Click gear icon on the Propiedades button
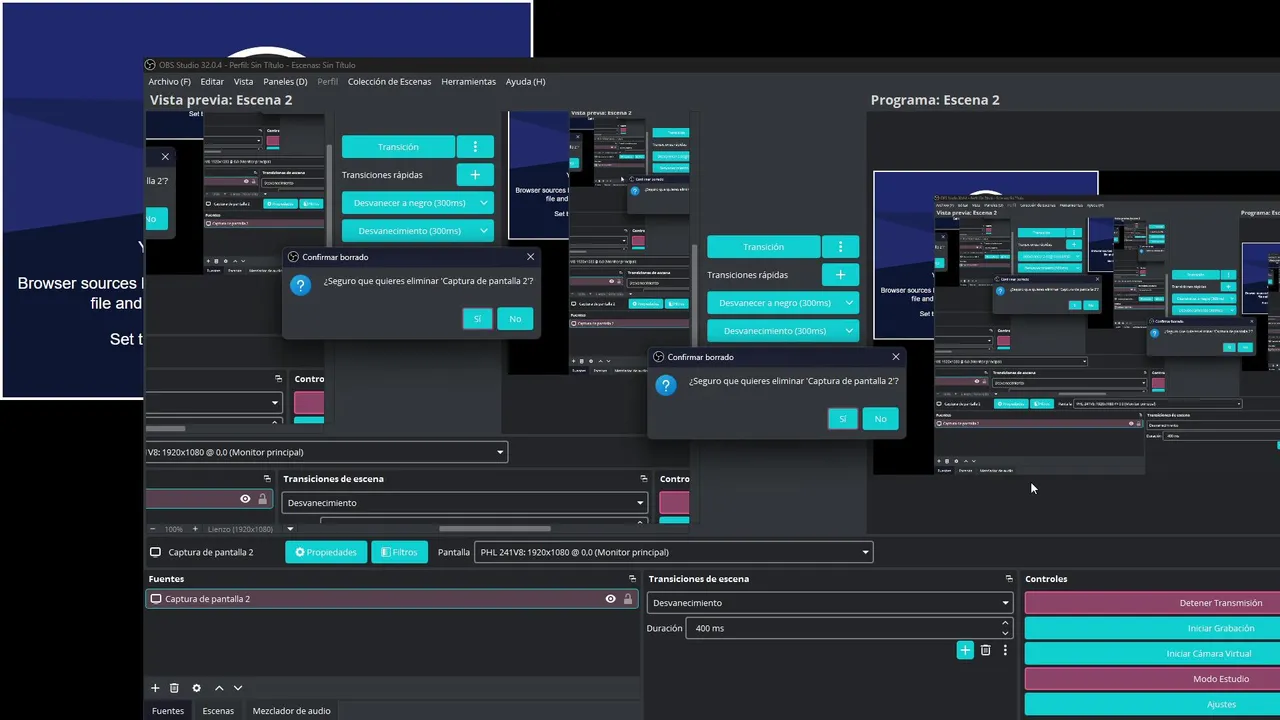Image resolution: width=1280 pixels, height=720 pixels. tap(300, 552)
